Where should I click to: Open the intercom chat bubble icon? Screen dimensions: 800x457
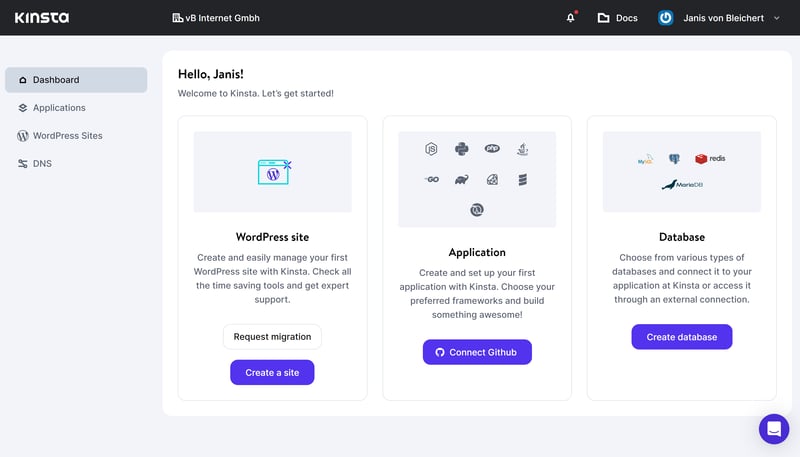click(x=773, y=429)
